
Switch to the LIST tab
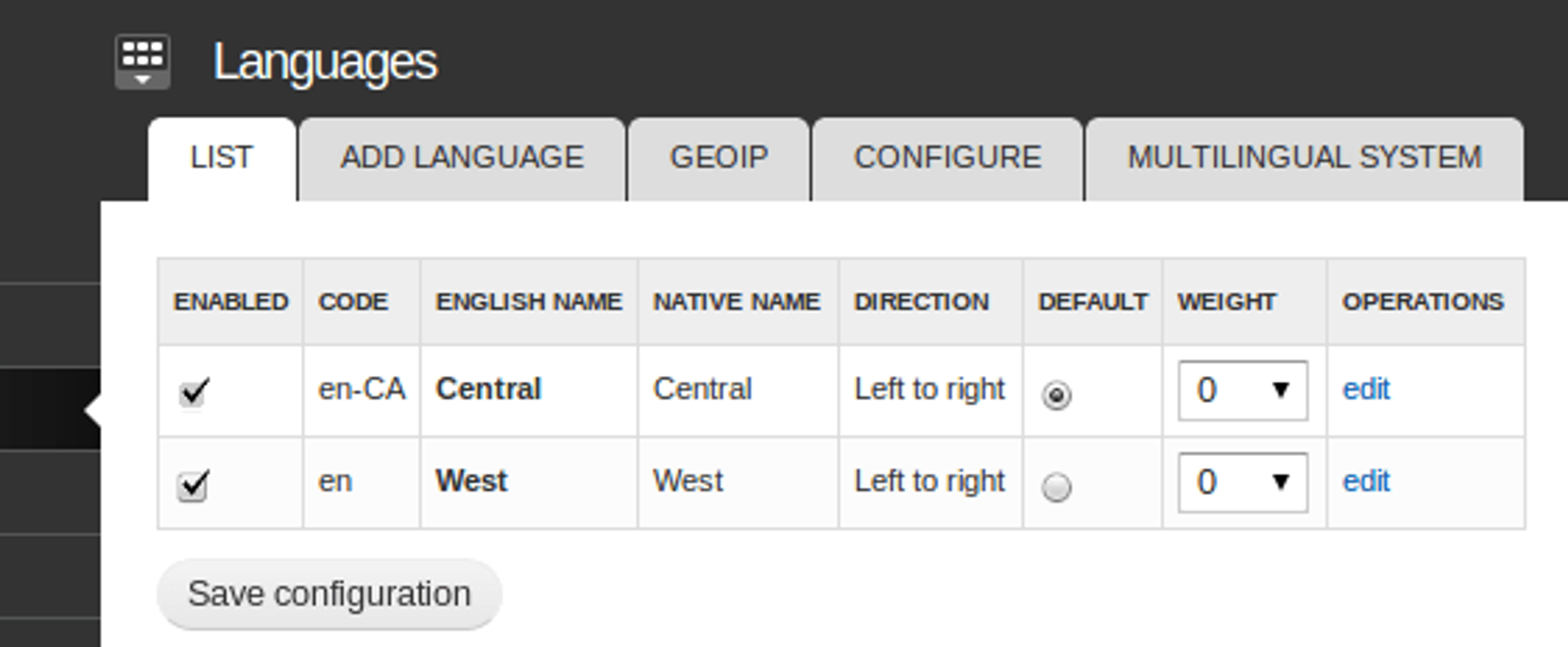click(222, 158)
